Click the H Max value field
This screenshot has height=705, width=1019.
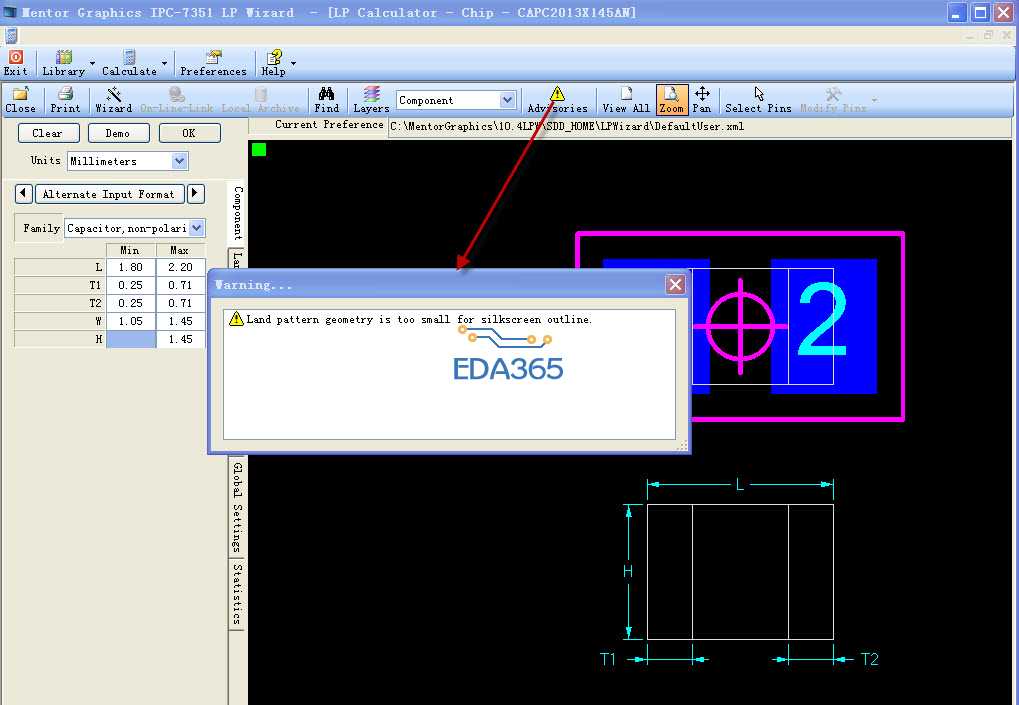(181, 339)
